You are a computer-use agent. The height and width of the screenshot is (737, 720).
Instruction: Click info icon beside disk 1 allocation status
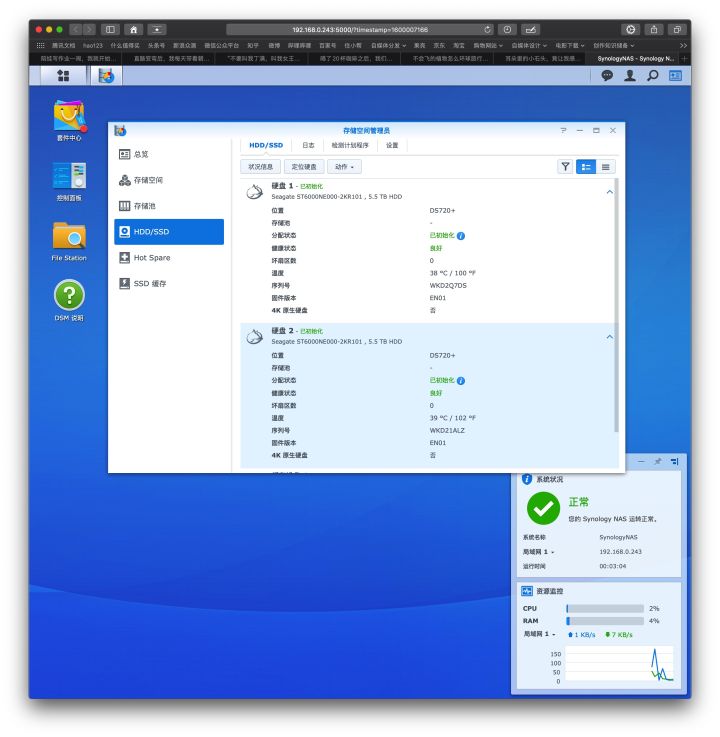pyautogui.click(x=461, y=236)
